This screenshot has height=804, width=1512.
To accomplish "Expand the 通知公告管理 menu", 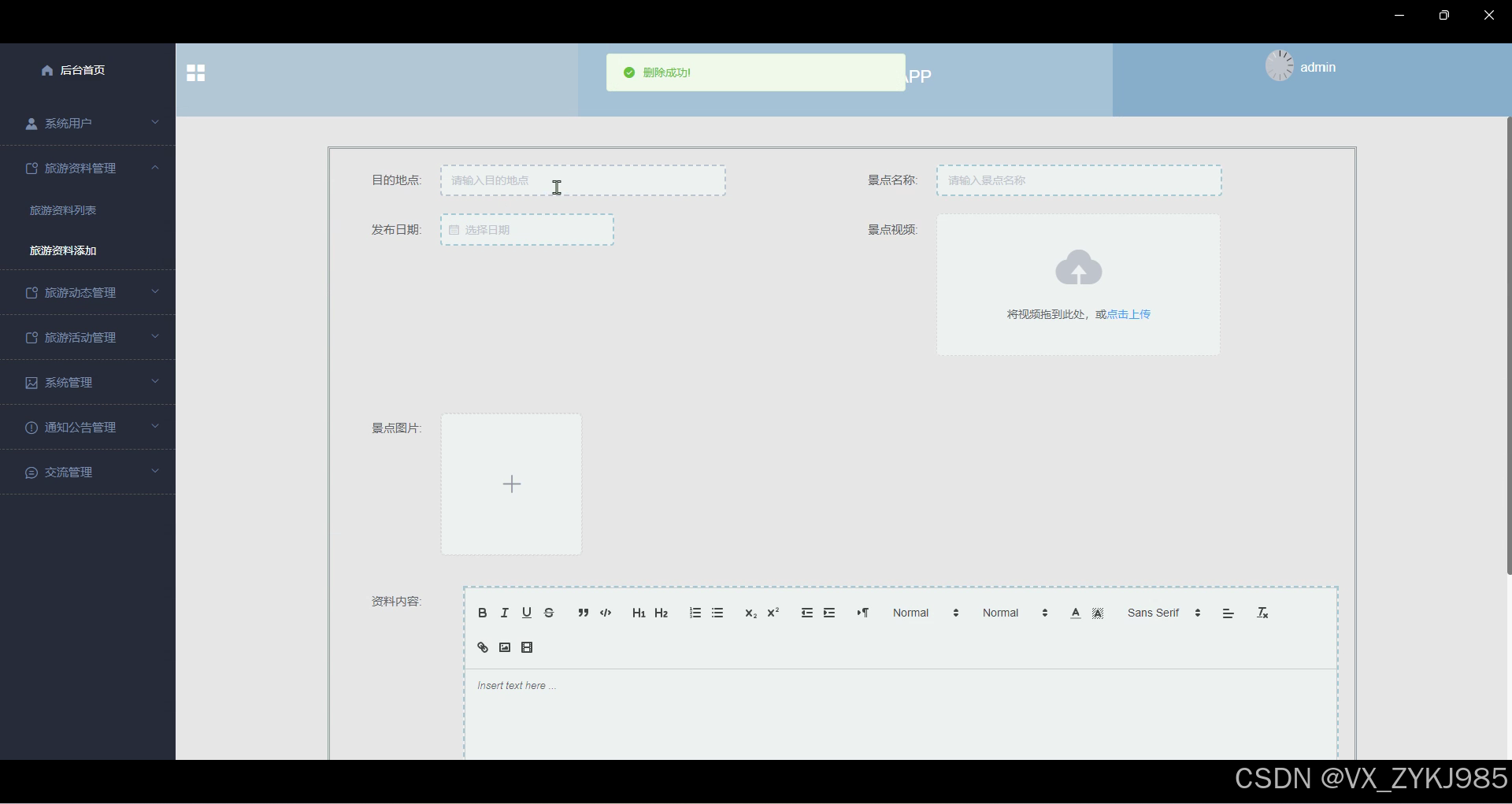I will click(87, 428).
